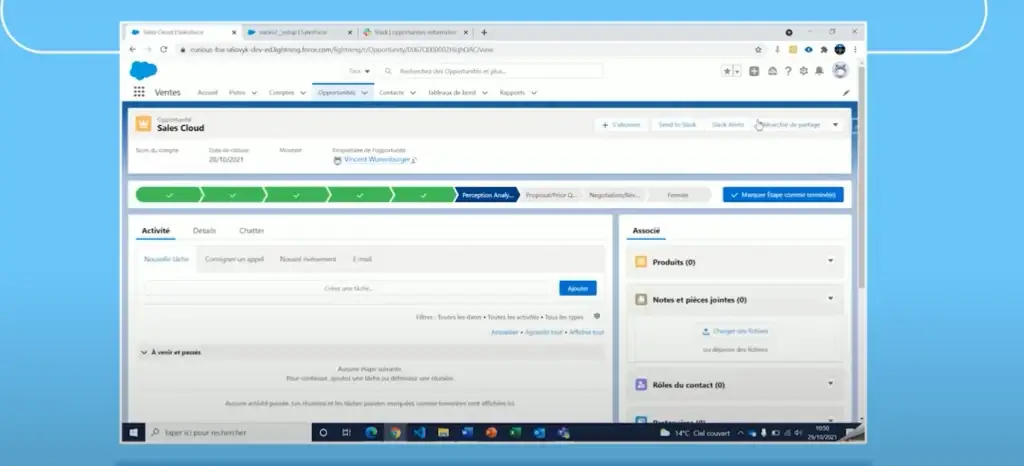Open the search scope Tous dropdown
Viewport: 1024px width, 466px height.
pos(360,71)
